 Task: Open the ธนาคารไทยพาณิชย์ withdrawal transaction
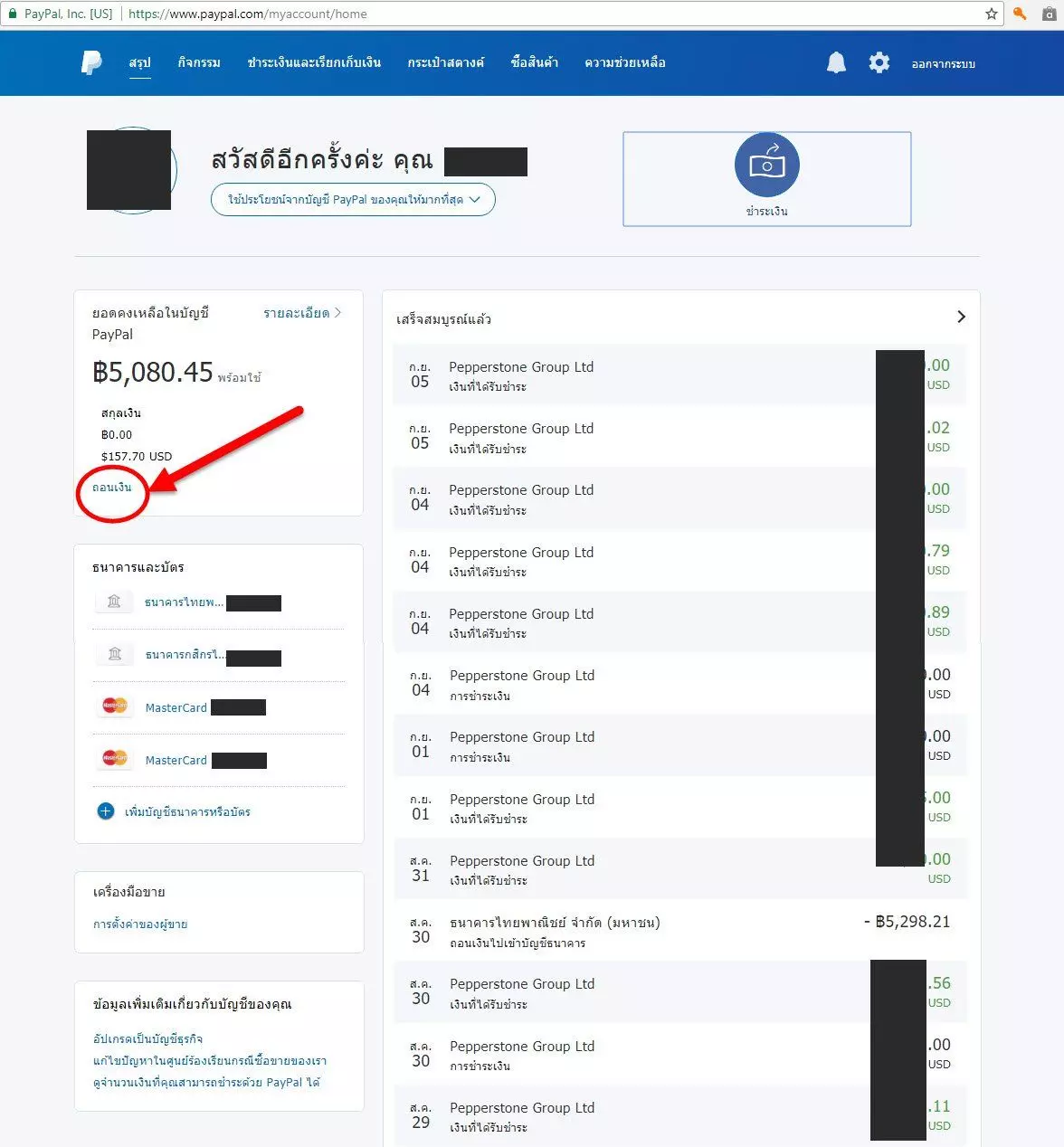[680, 931]
